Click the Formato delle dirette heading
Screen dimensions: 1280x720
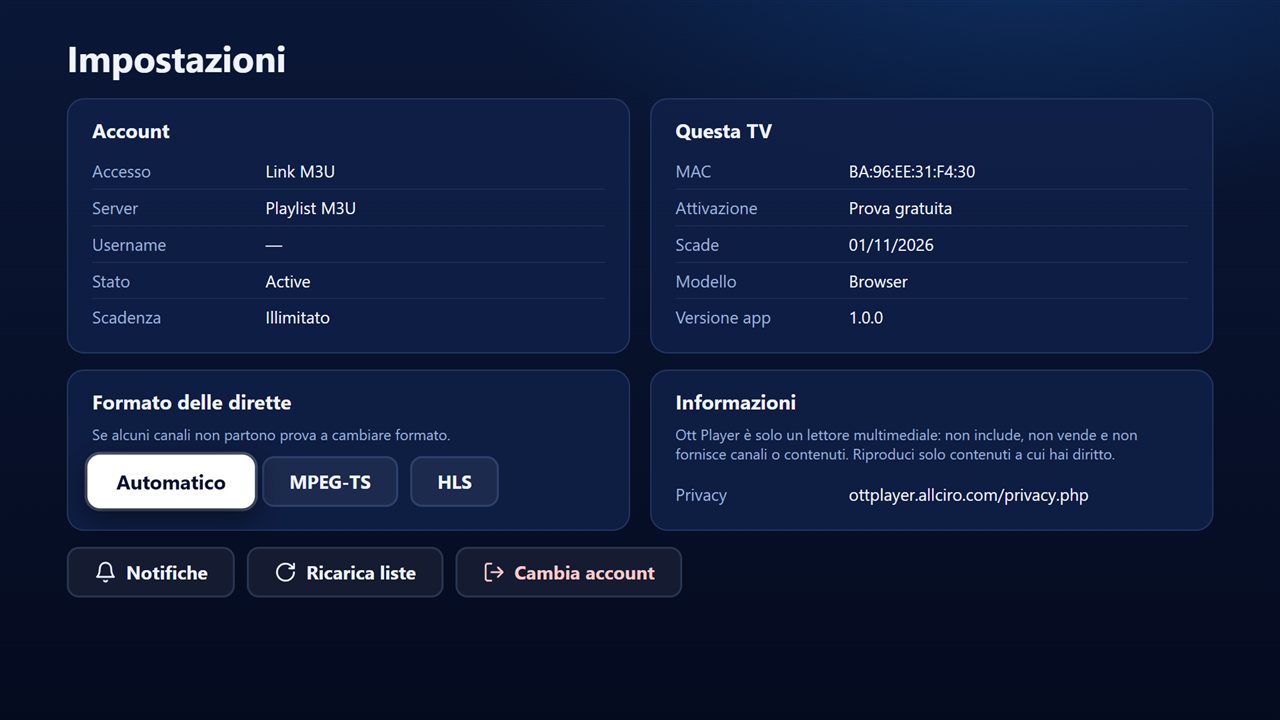click(x=192, y=403)
